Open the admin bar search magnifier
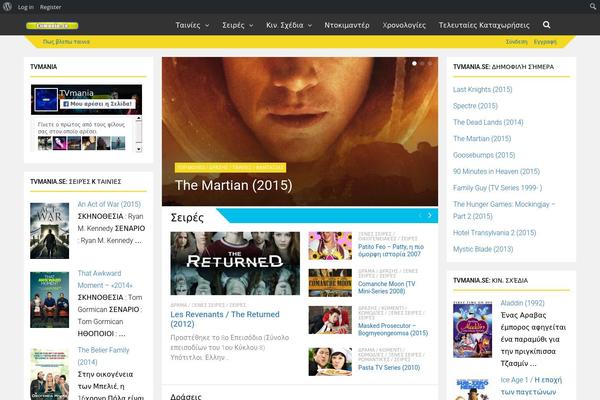This screenshot has width=600, height=400. (593, 7)
